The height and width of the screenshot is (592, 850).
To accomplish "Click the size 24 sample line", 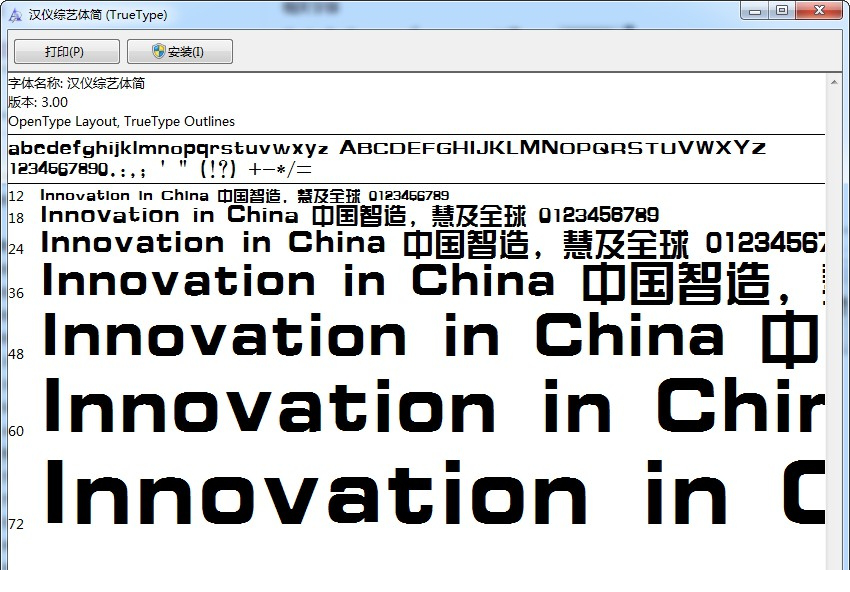I will click(x=433, y=243).
